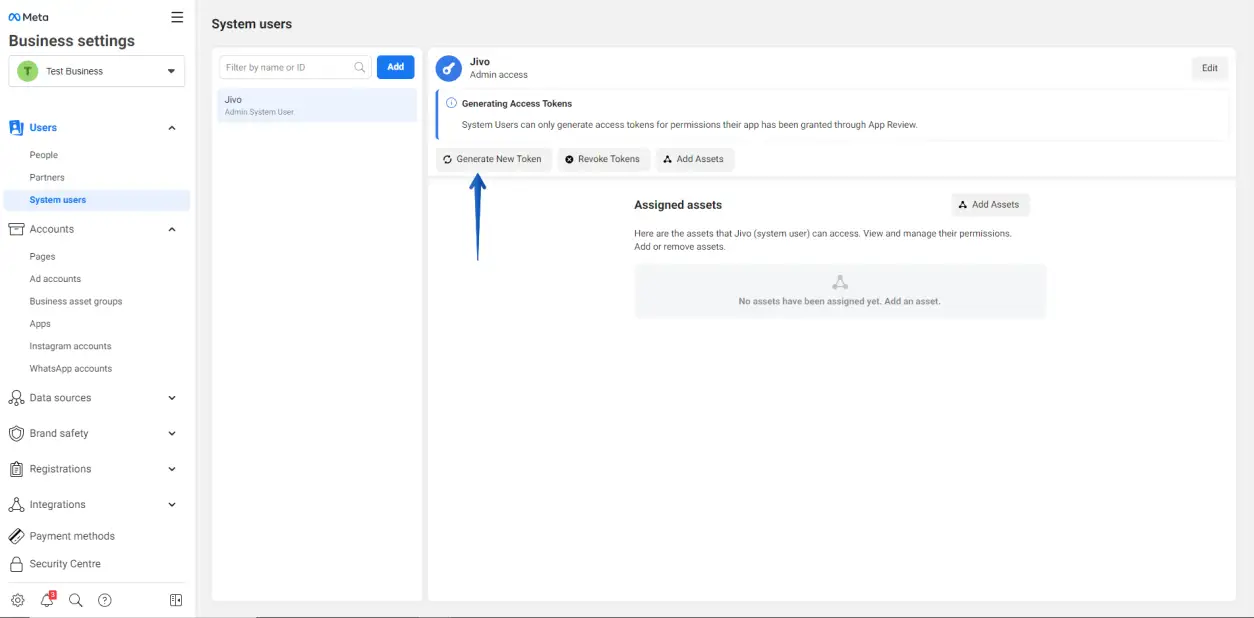Image resolution: width=1254 pixels, height=618 pixels.
Task: Click the search magnifier icon in bottom bar
Action: tap(76, 600)
